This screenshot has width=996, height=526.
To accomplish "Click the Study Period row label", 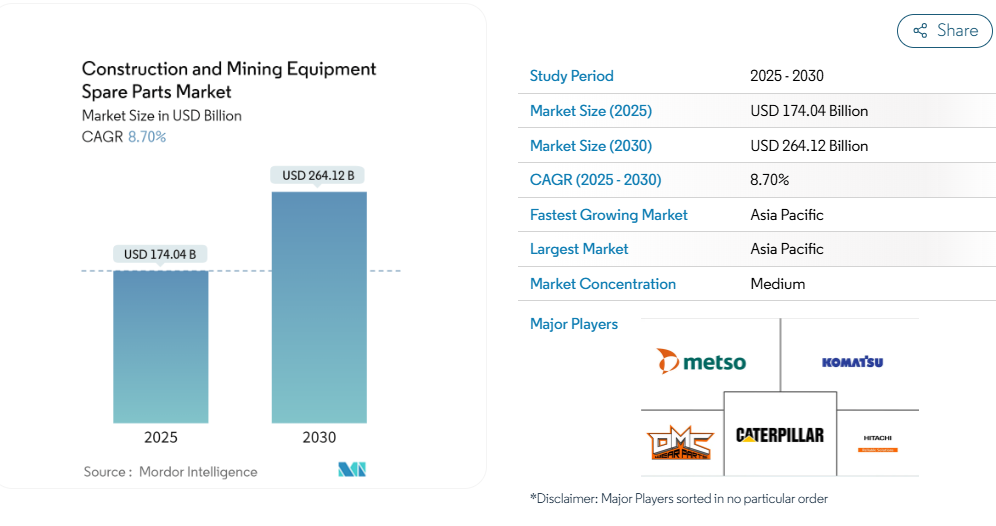I will (x=572, y=76).
